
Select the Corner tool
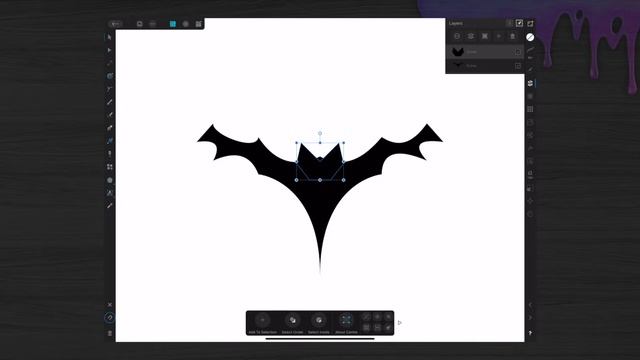(x=109, y=89)
